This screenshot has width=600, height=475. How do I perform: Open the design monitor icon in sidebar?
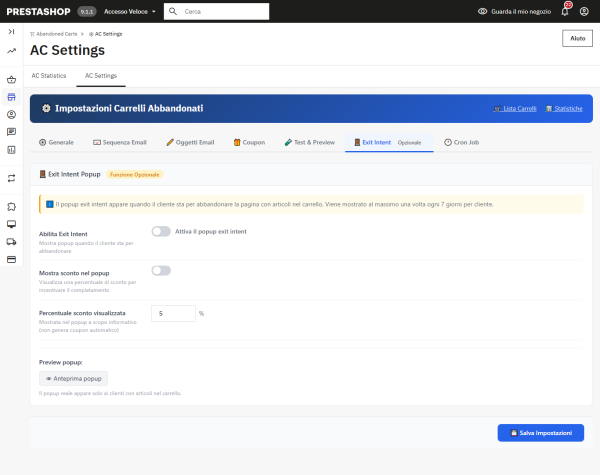(x=11, y=224)
